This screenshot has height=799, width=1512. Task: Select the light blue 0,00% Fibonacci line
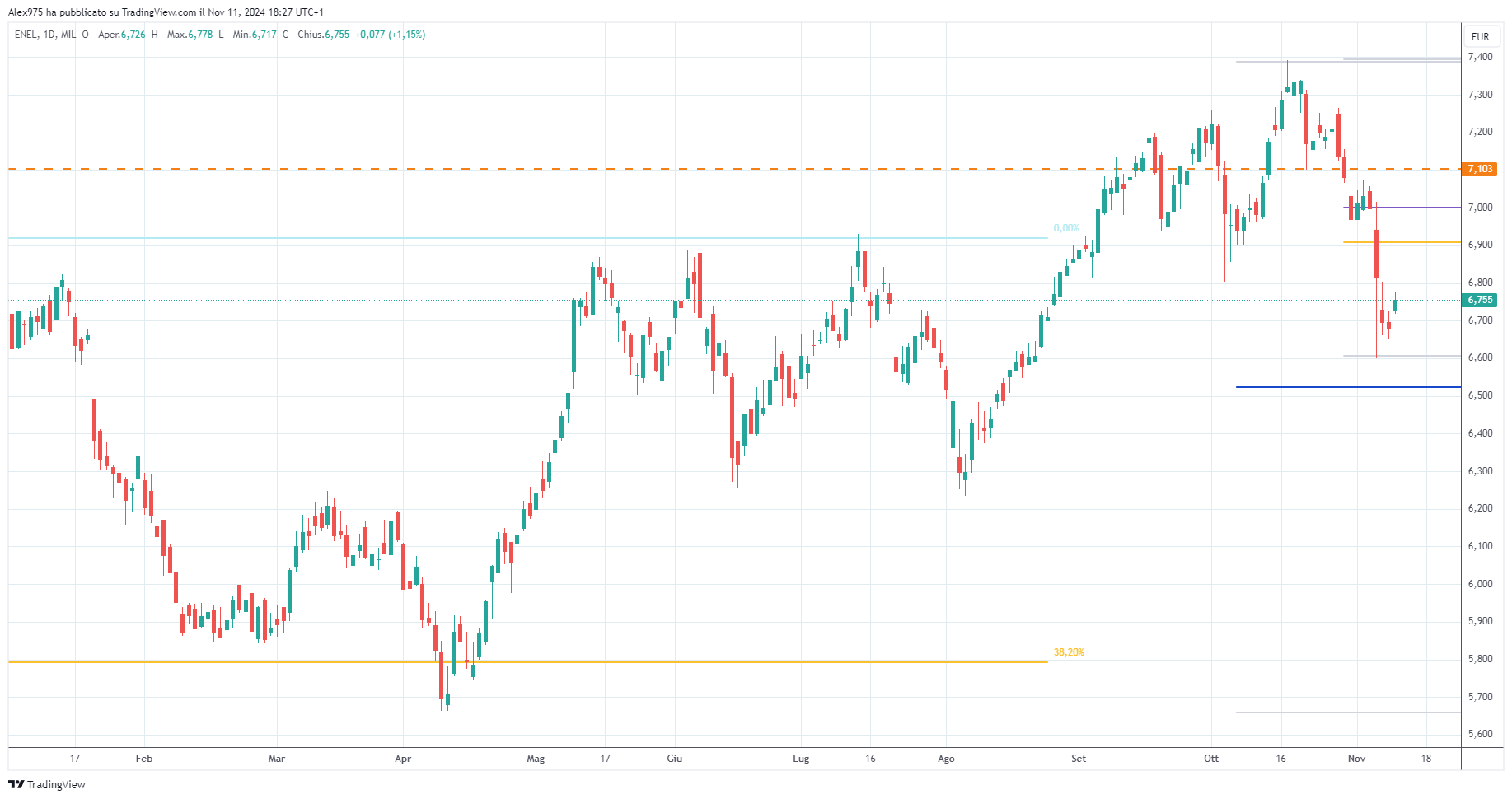pos(527,238)
